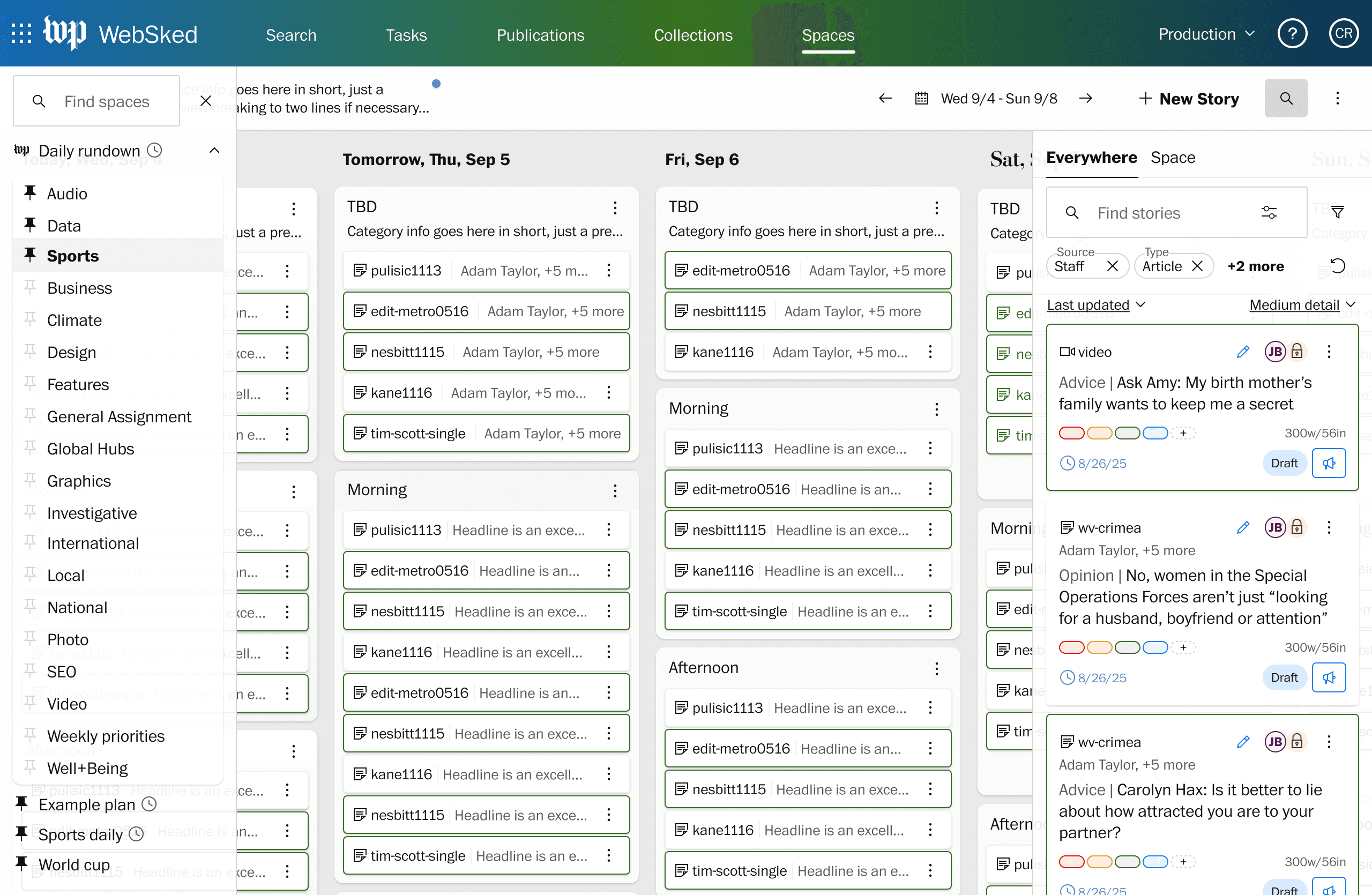Unpin the Audio space

[30, 192]
